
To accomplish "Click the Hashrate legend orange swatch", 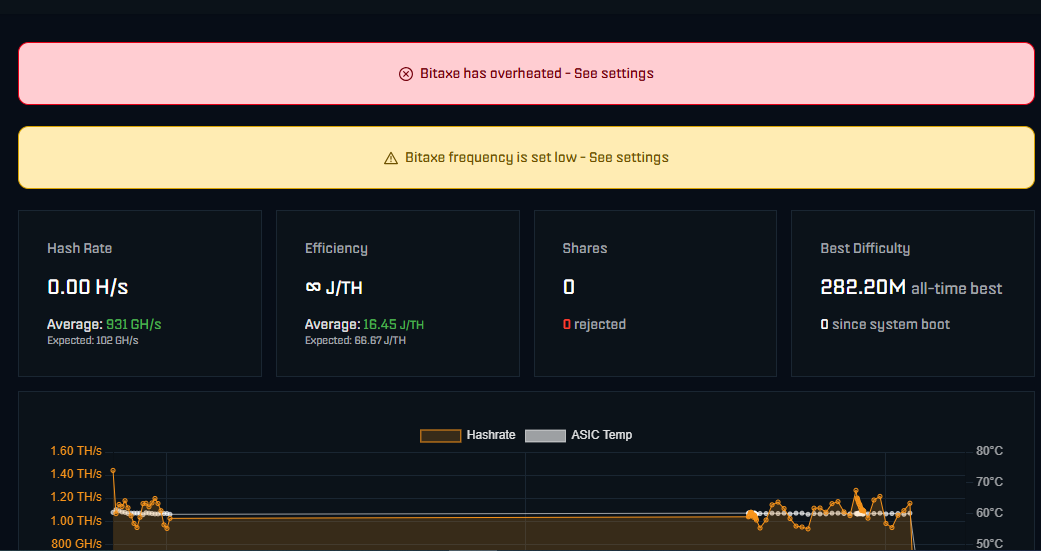I will click(x=441, y=435).
